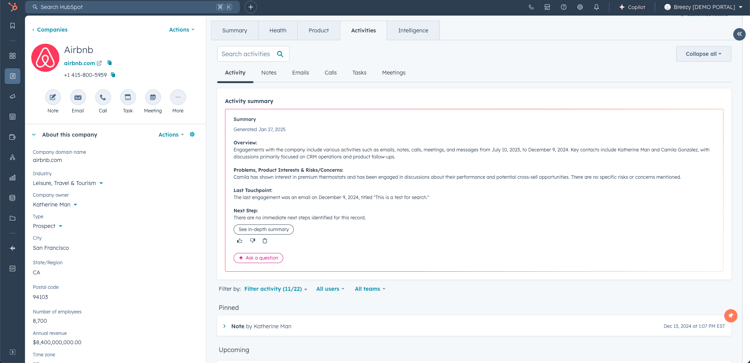Collapse the About this company section

point(33,135)
